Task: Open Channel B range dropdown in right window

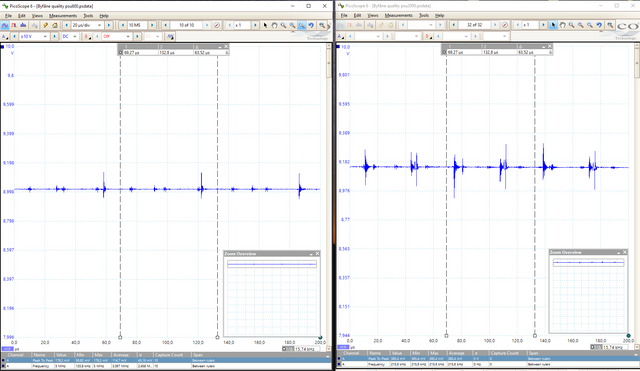Action: point(466,36)
